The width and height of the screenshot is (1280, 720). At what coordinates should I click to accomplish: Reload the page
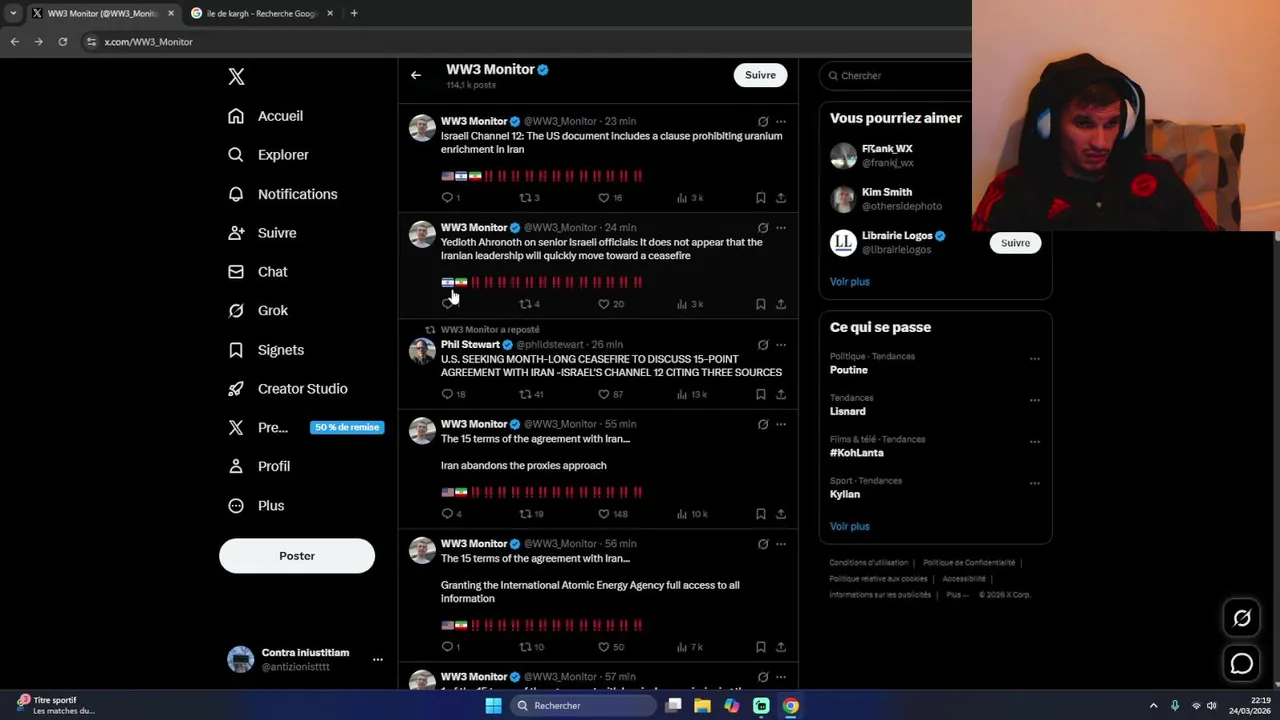point(63,42)
